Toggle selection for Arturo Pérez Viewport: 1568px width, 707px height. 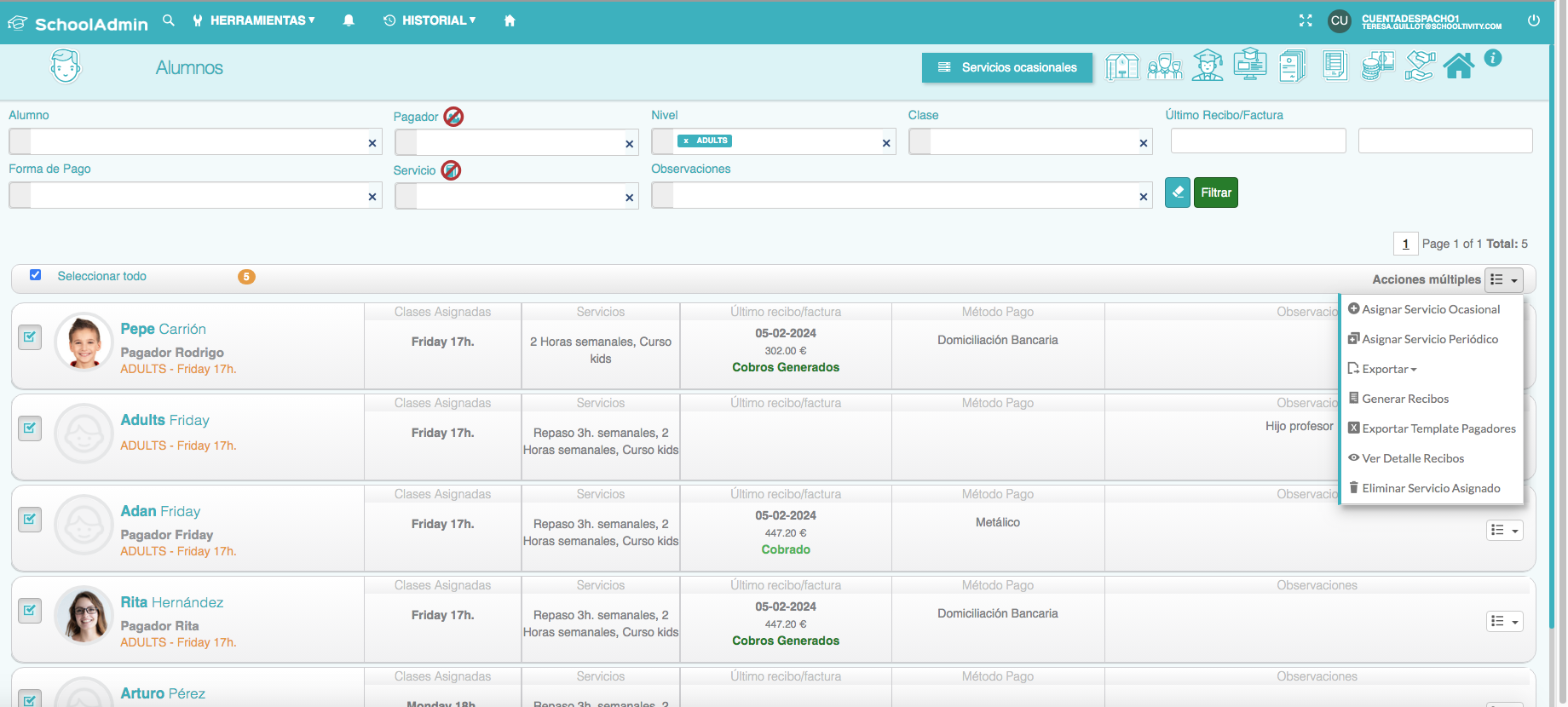point(30,699)
